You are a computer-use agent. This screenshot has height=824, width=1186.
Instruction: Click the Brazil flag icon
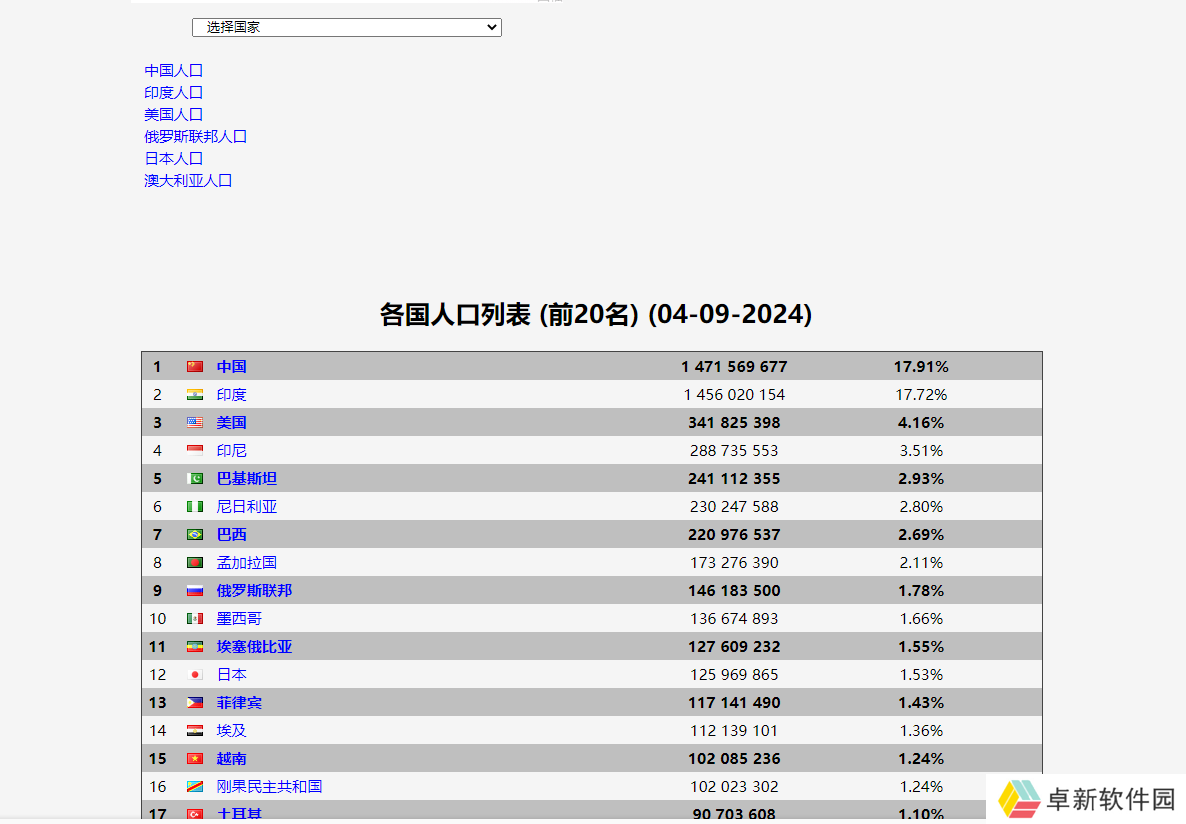[x=195, y=535]
